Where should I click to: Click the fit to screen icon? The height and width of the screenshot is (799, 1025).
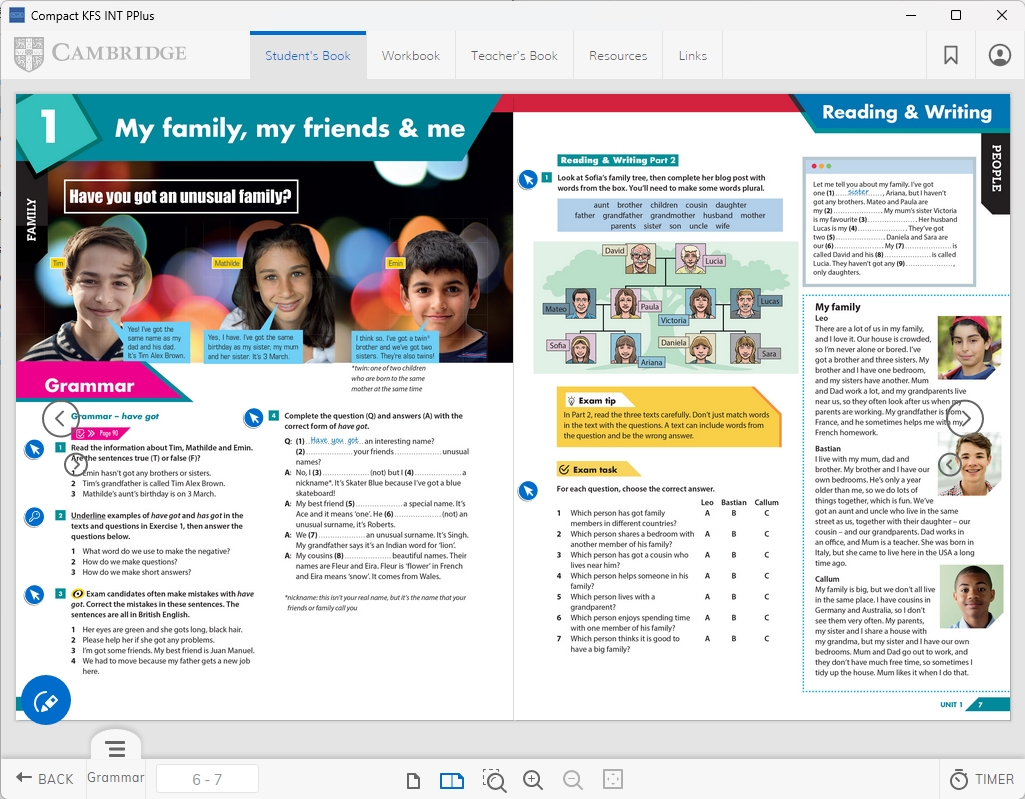coord(613,779)
